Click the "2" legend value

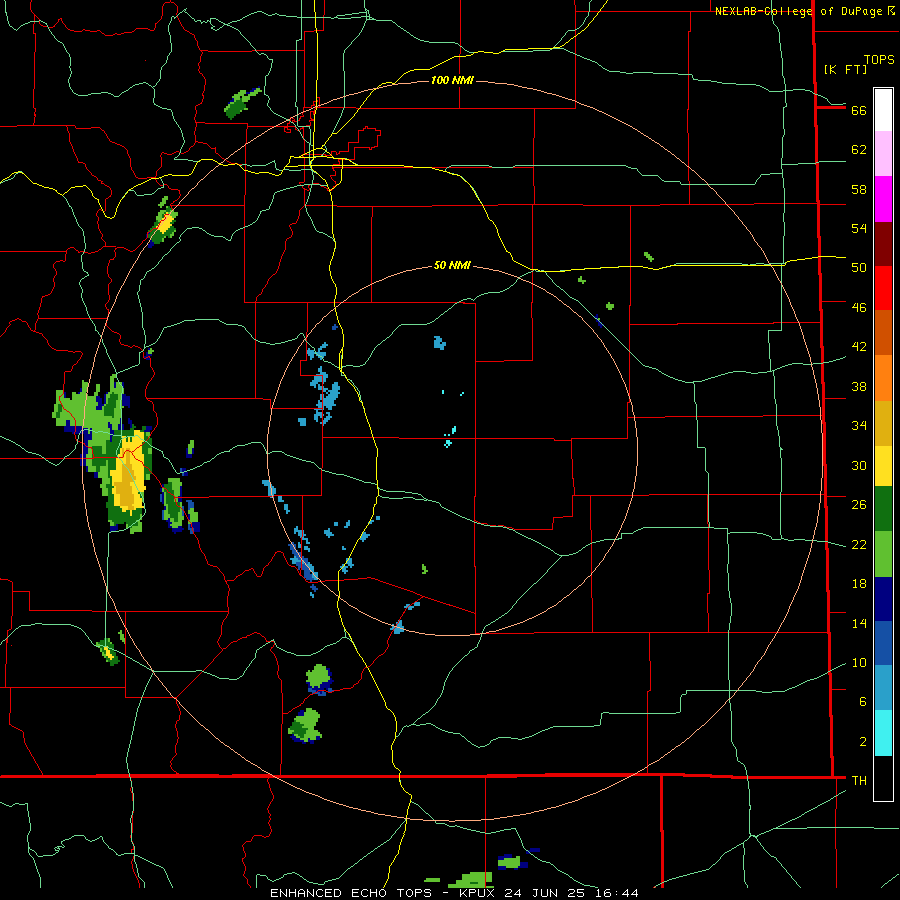click(x=863, y=742)
